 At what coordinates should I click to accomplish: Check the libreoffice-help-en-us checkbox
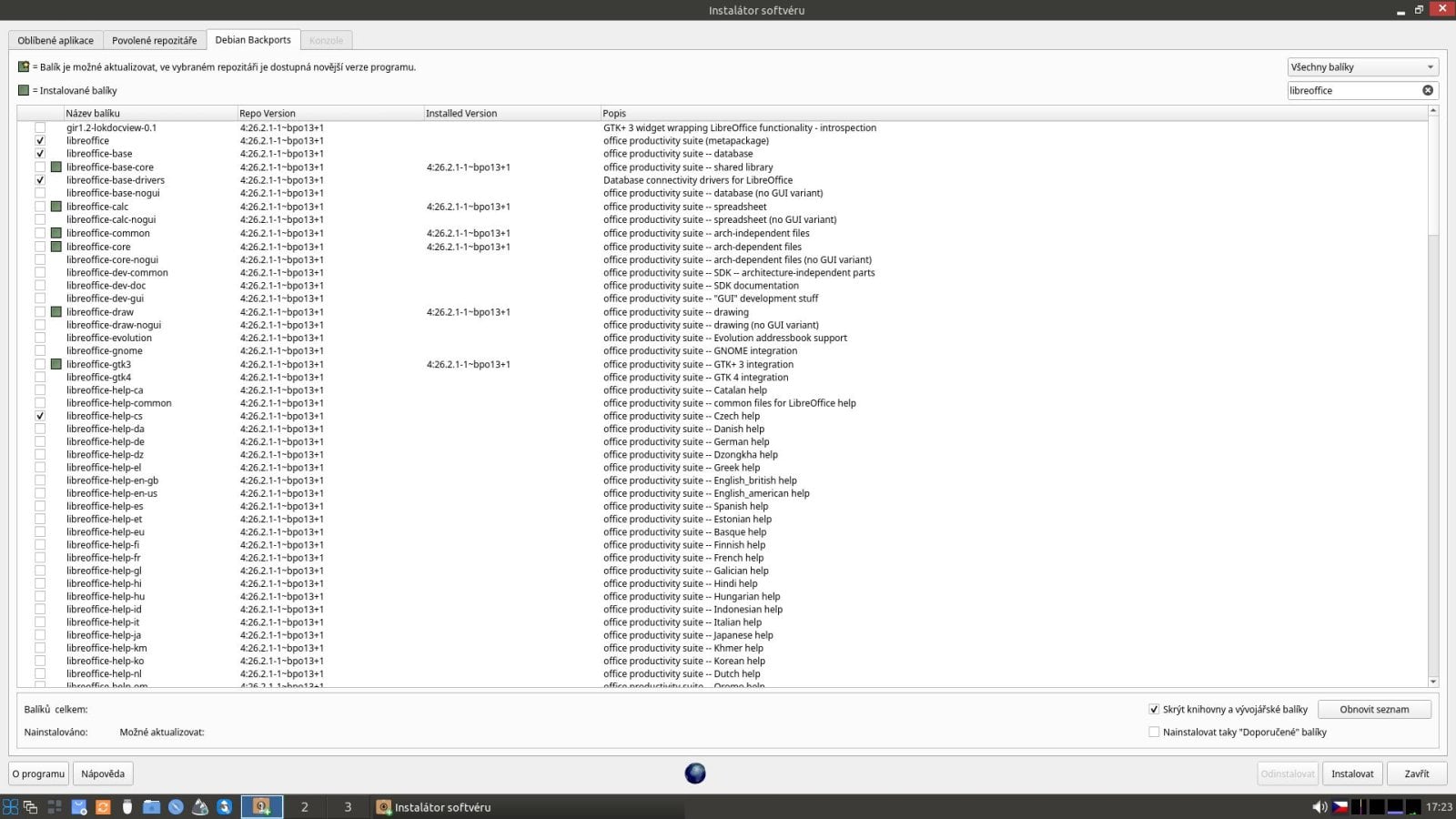[40, 493]
